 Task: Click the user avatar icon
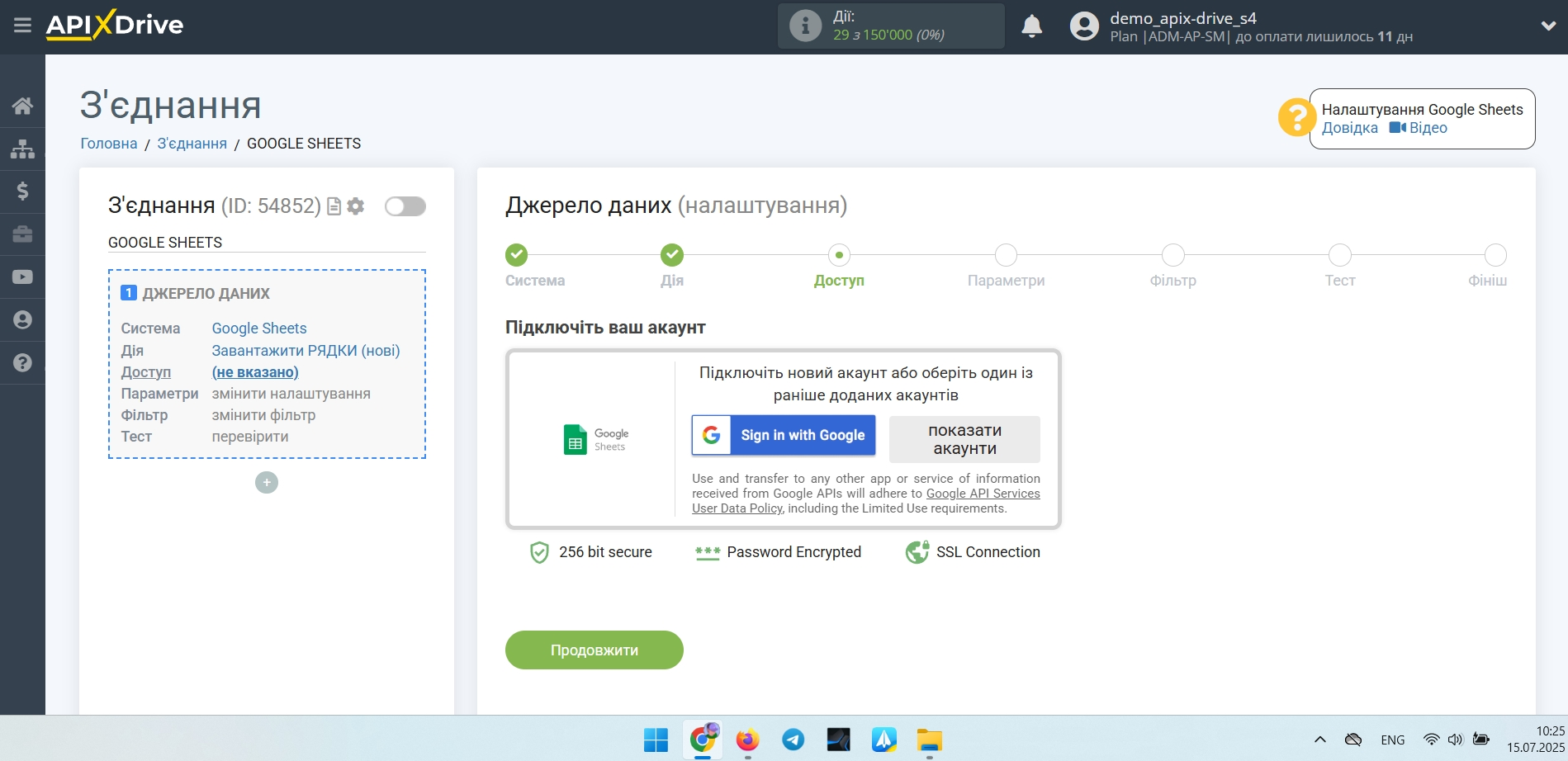pyautogui.click(x=1084, y=26)
